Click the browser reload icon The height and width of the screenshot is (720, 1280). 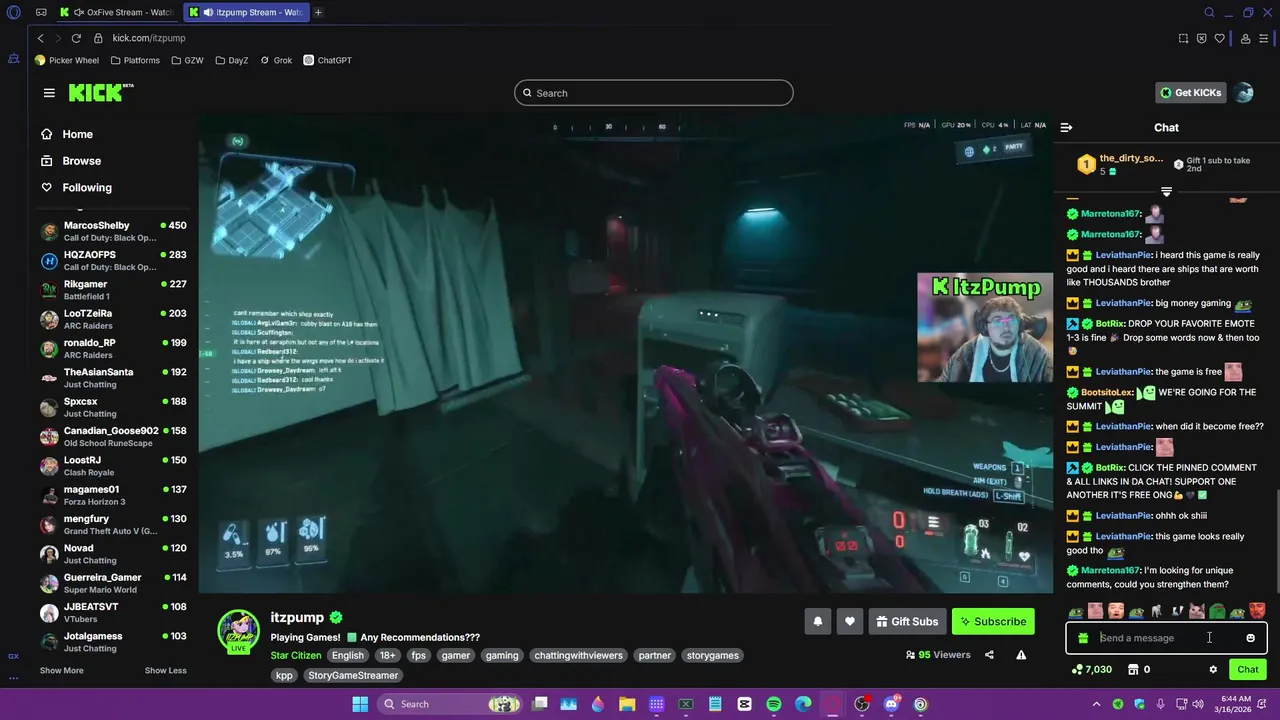[x=76, y=38]
